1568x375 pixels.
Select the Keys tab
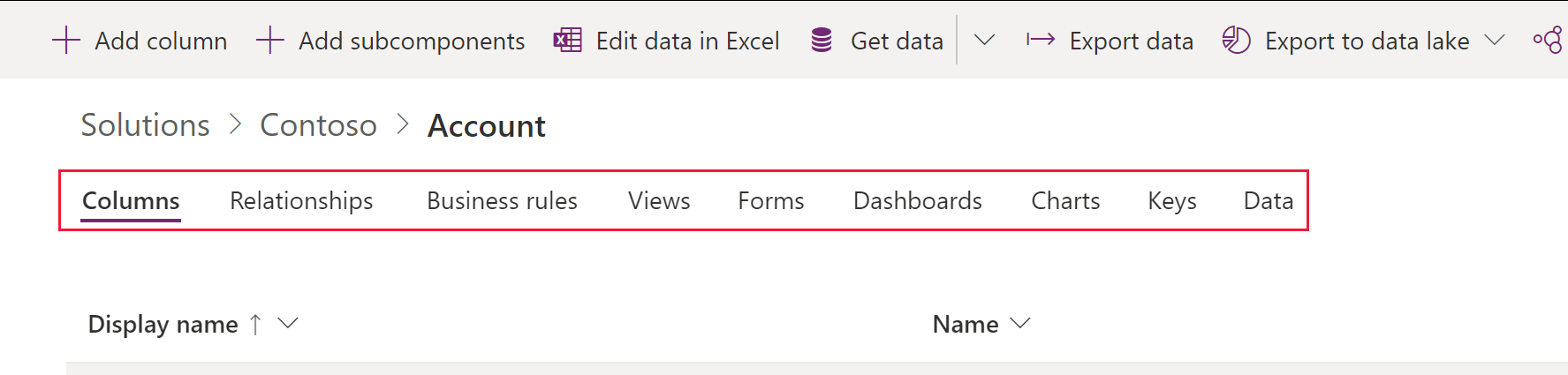(x=1172, y=201)
